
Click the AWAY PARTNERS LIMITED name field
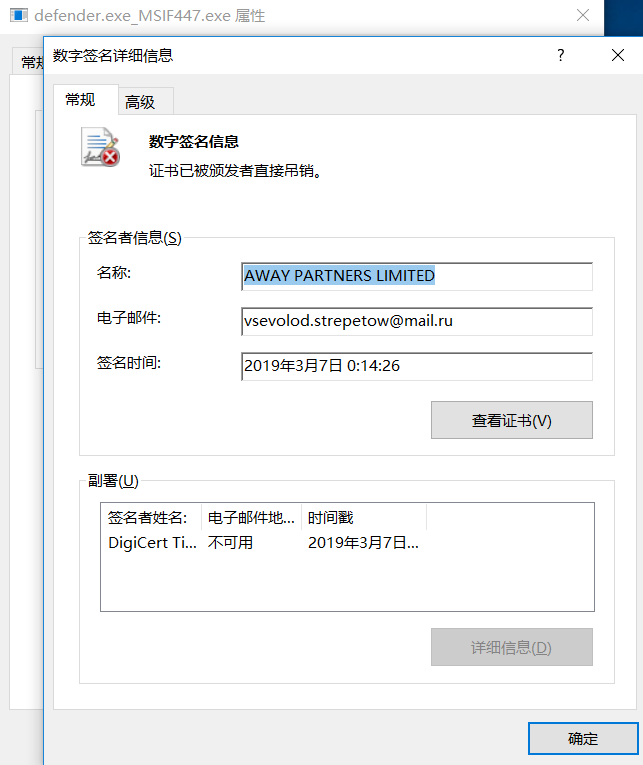[417, 276]
